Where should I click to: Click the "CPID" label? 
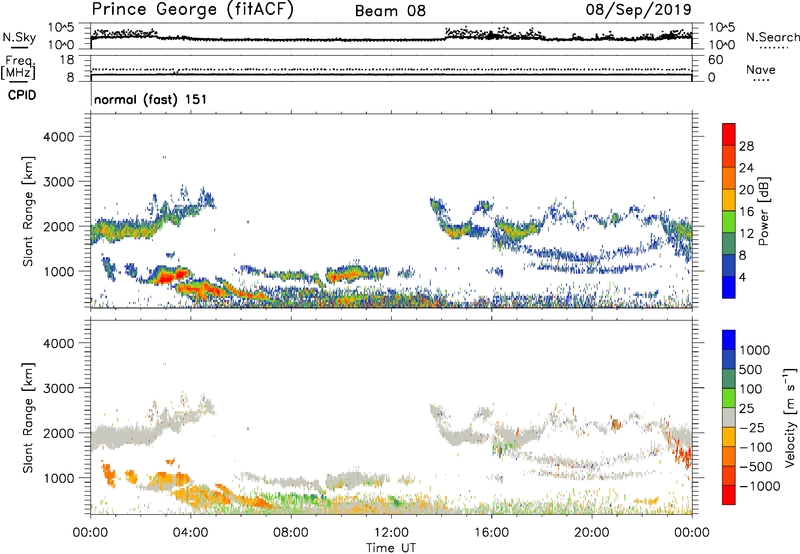click(x=22, y=95)
